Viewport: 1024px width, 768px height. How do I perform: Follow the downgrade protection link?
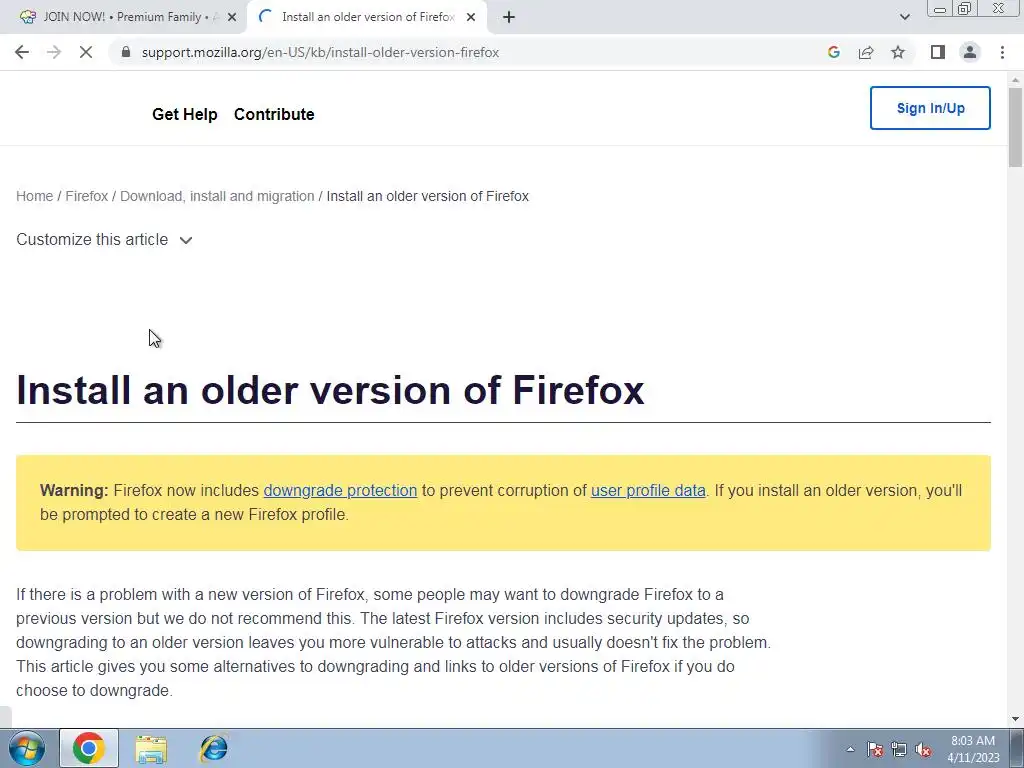point(340,490)
